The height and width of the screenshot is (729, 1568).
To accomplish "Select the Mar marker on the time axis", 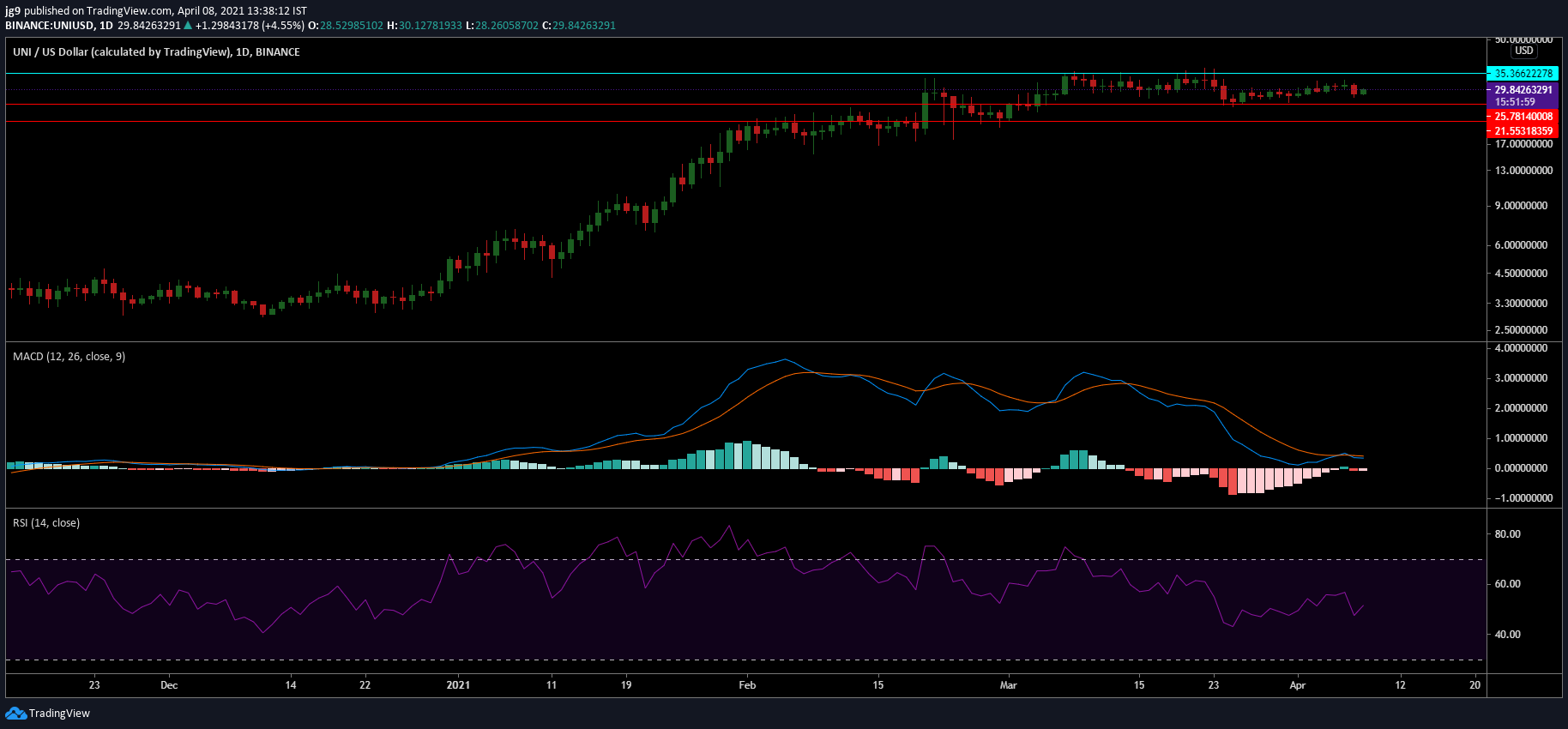I will click(1008, 684).
